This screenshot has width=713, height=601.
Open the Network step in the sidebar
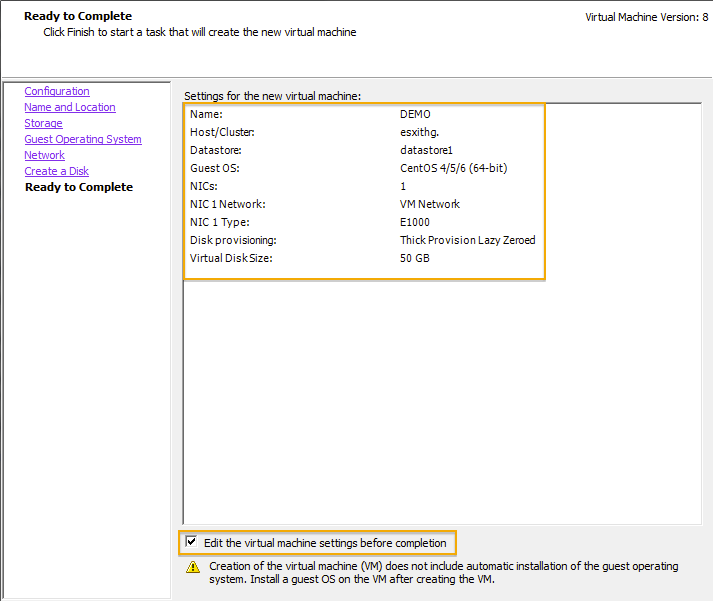click(x=45, y=155)
